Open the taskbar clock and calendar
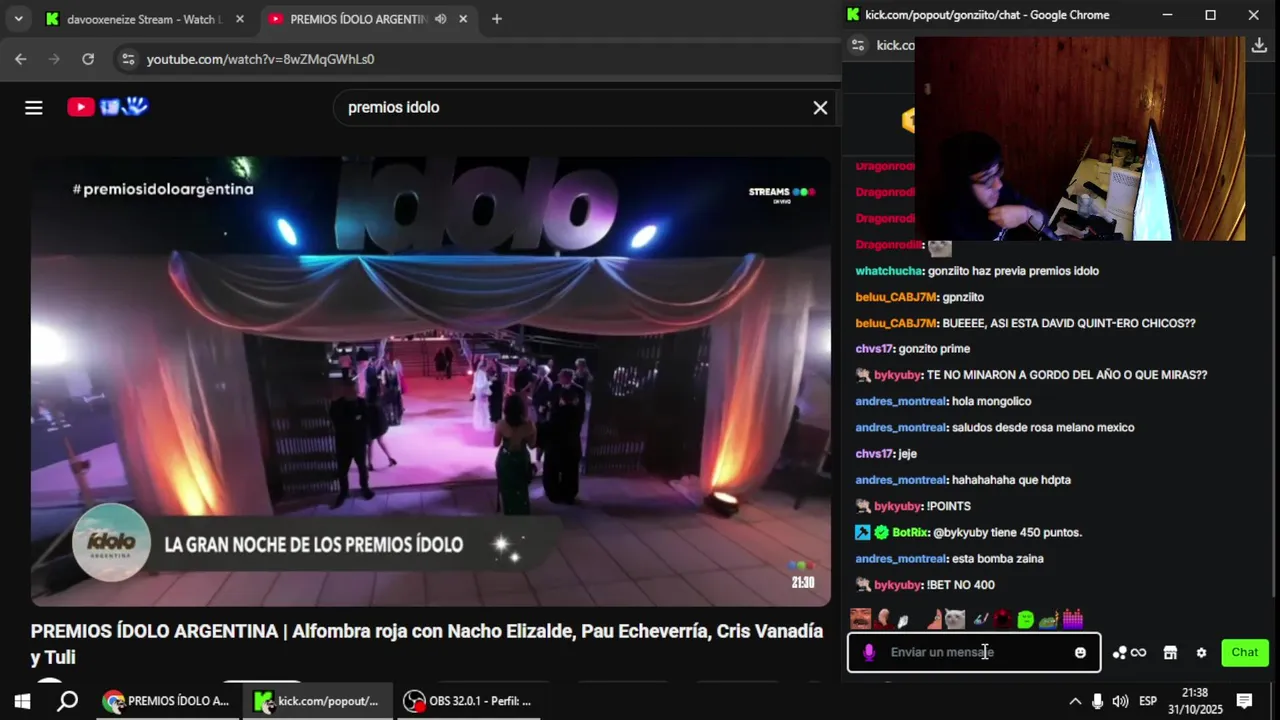1280x720 pixels. click(x=1195, y=701)
